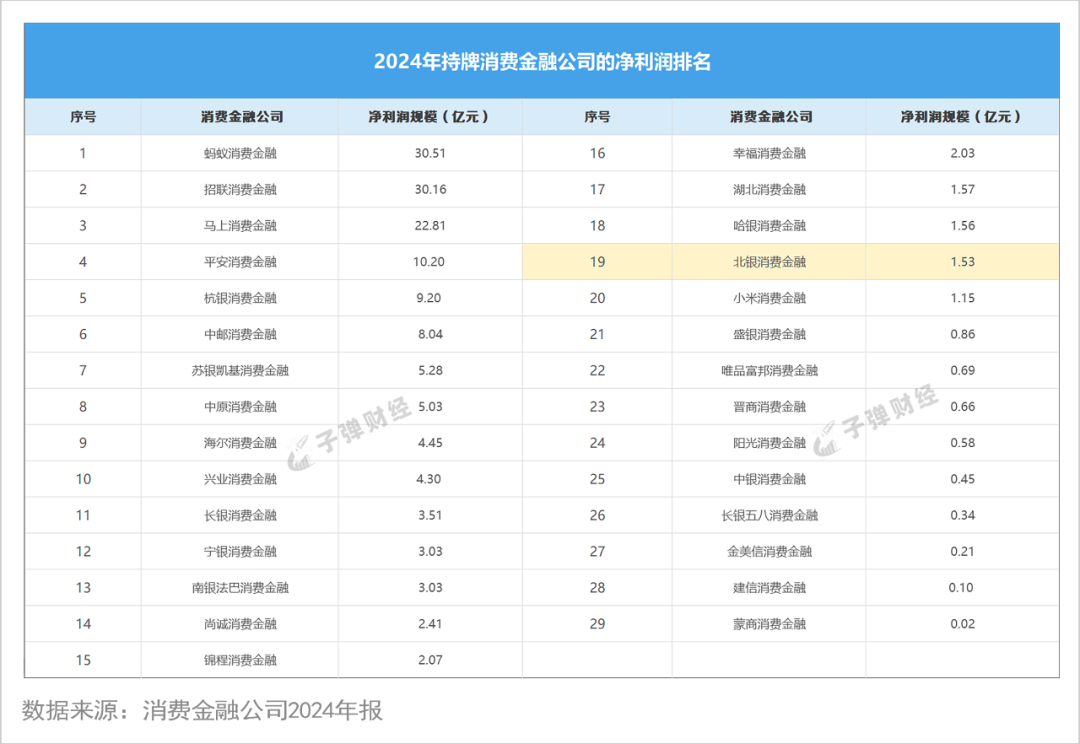
Task: Click the rank number 19 cell
Action: click(597, 262)
